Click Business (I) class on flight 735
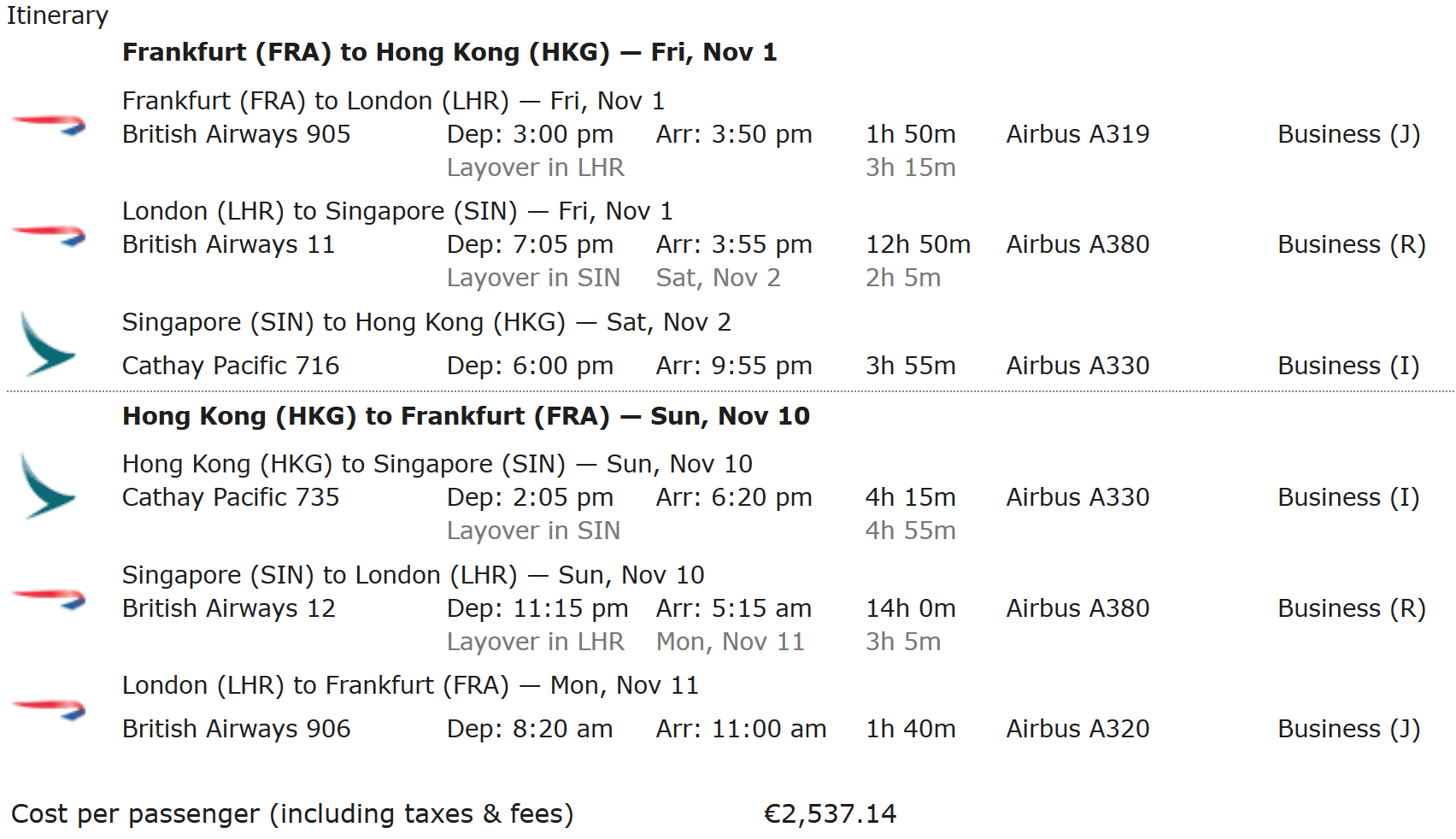Screen dimensions: 1456x839 point(1348,497)
